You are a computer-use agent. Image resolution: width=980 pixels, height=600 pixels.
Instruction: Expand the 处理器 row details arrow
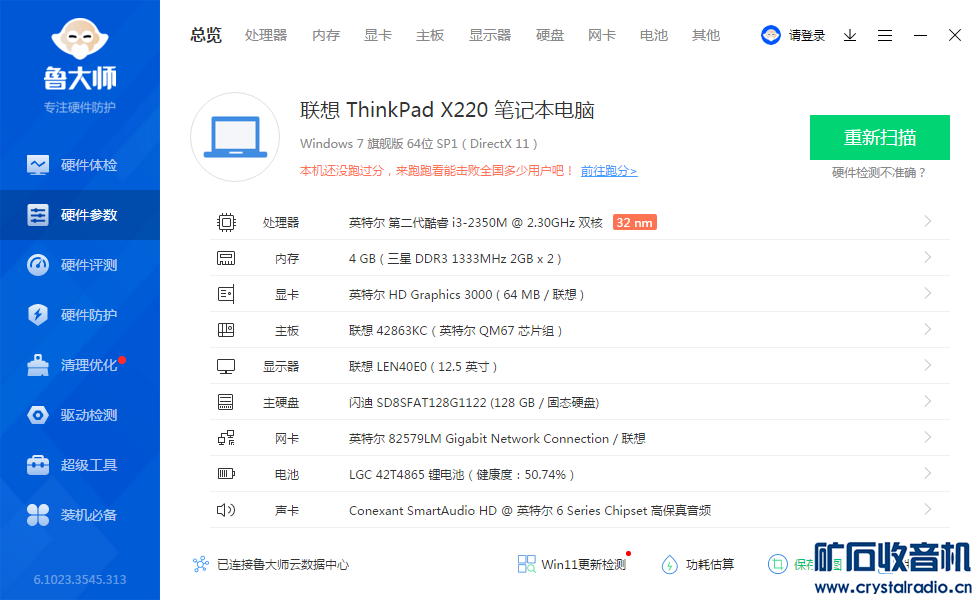coord(928,222)
